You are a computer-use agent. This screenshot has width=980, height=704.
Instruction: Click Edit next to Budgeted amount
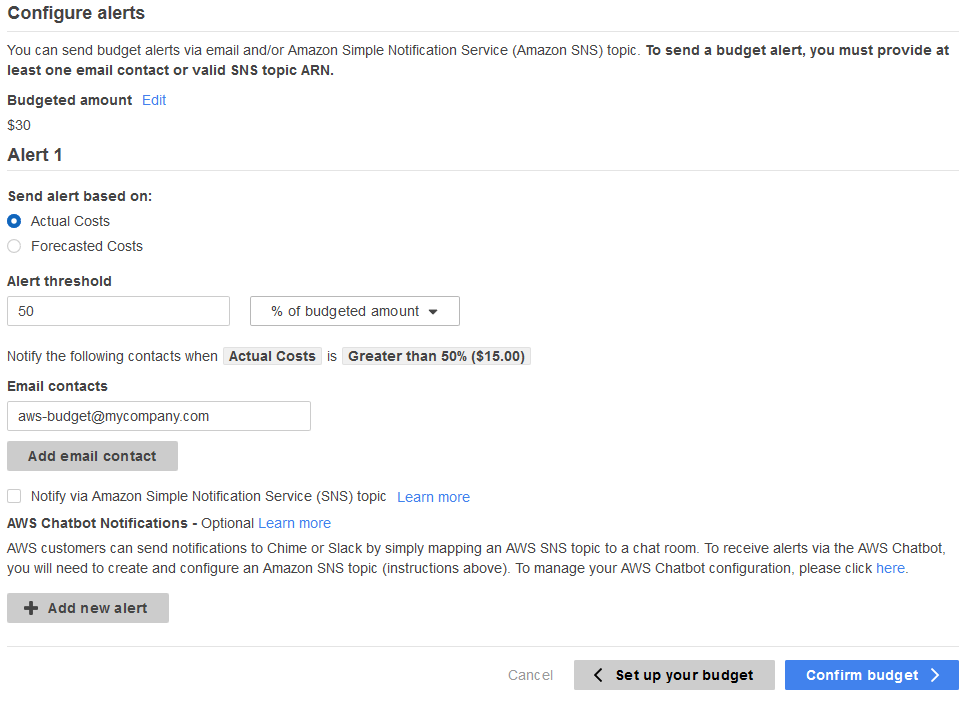click(x=154, y=100)
